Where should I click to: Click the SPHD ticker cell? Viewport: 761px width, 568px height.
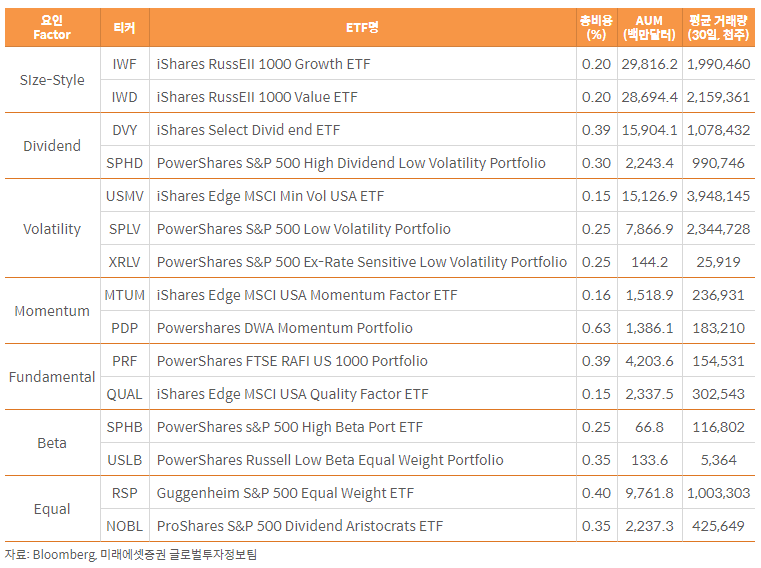(x=124, y=163)
